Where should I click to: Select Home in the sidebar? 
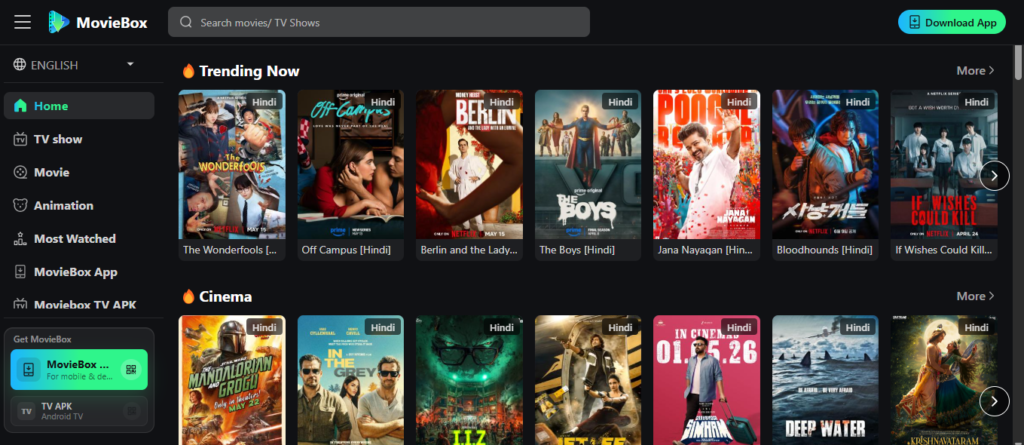click(79, 106)
